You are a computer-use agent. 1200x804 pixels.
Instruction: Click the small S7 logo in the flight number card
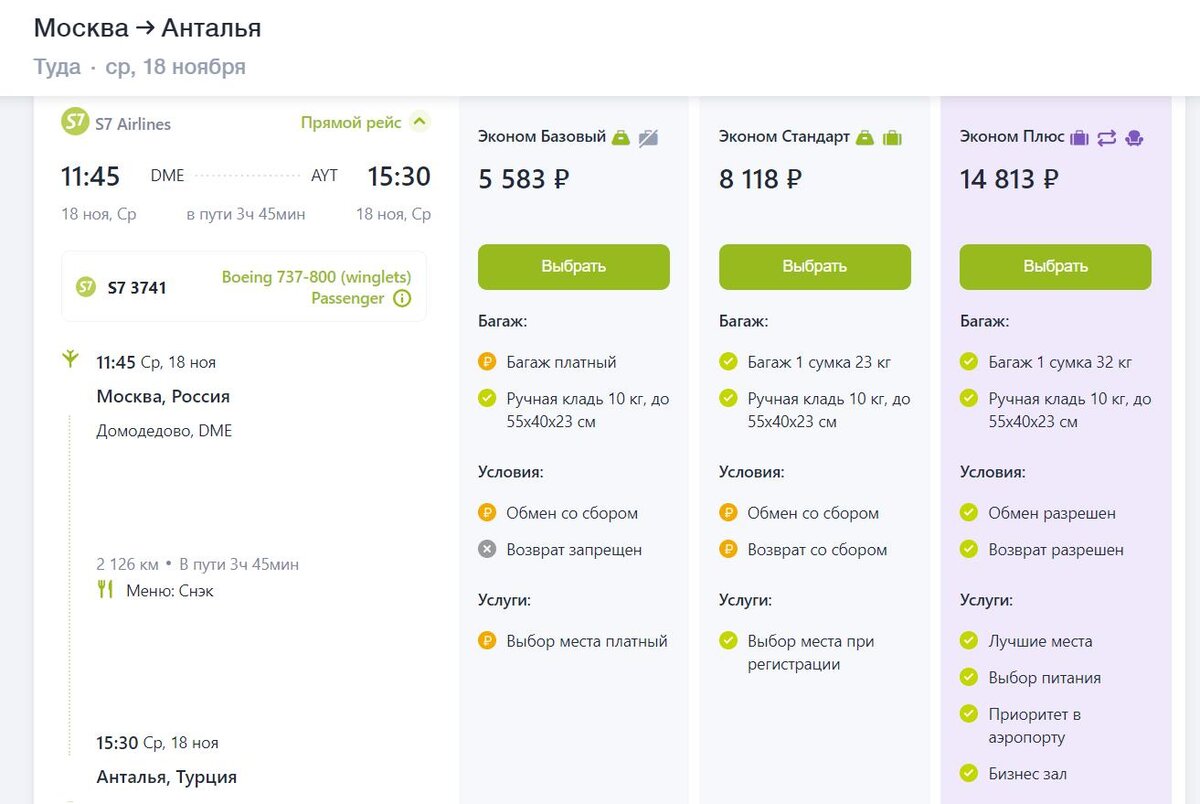87,288
